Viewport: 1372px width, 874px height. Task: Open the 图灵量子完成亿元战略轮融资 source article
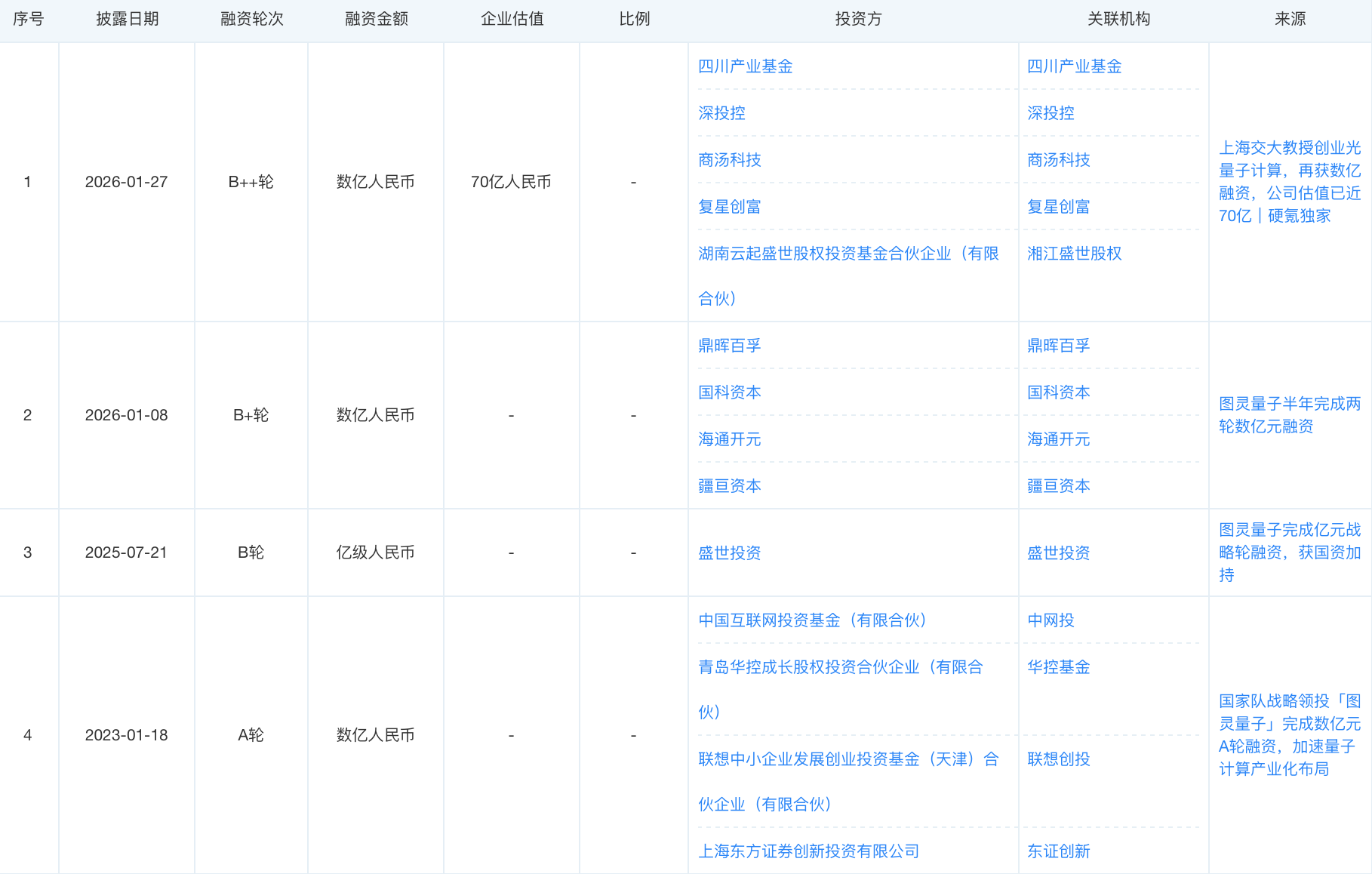[x=1289, y=552]
